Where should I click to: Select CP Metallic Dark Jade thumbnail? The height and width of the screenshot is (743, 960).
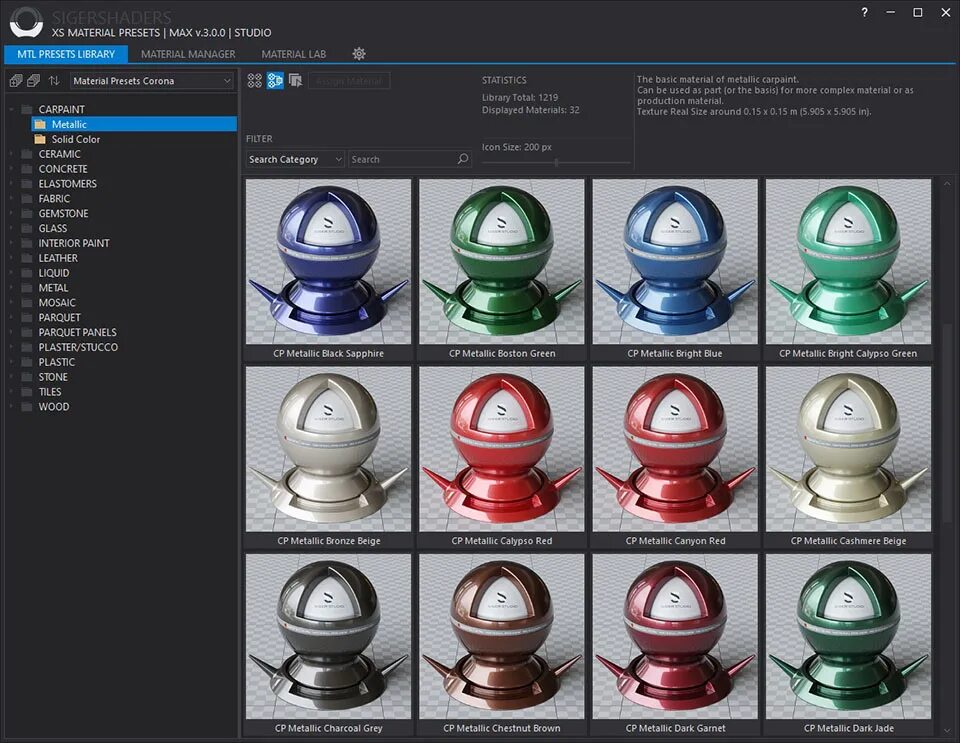click(x=849, y=637)
